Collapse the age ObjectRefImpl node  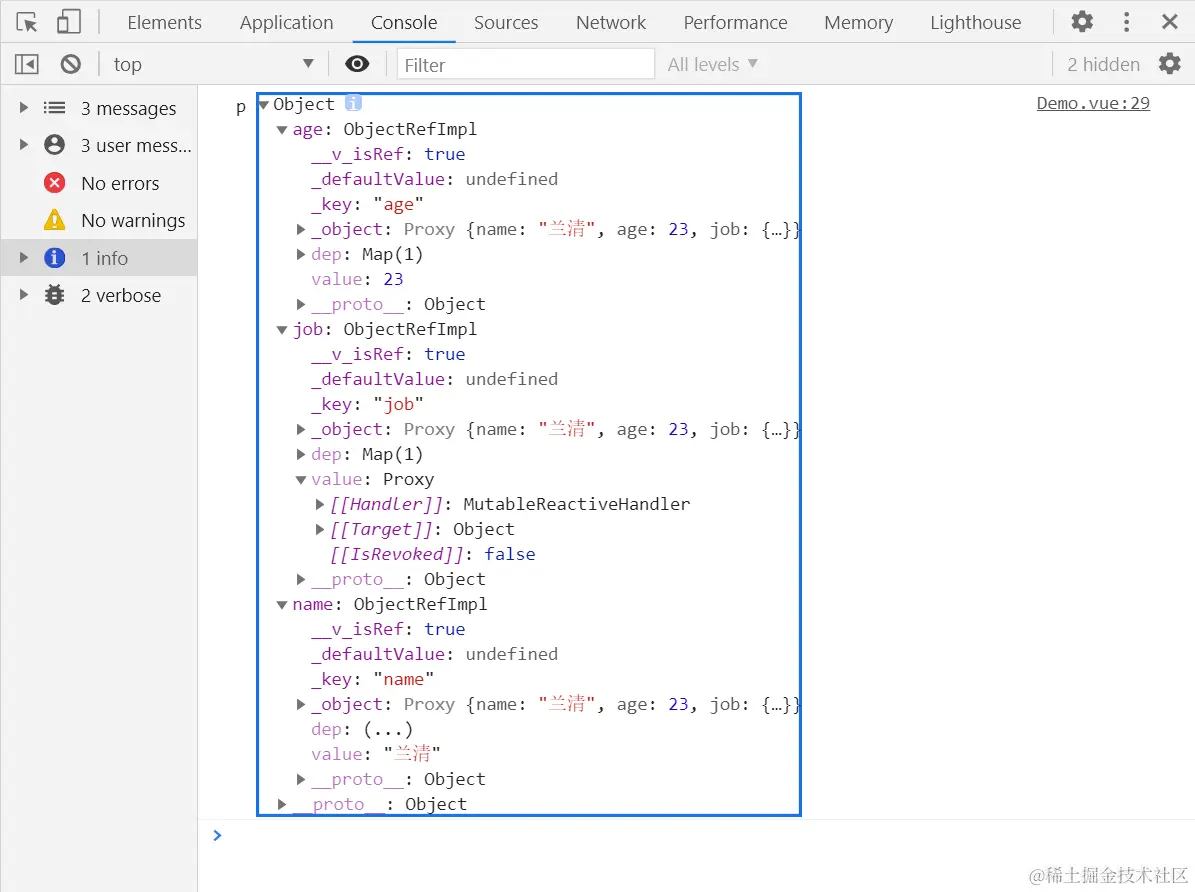coord(282,130)
